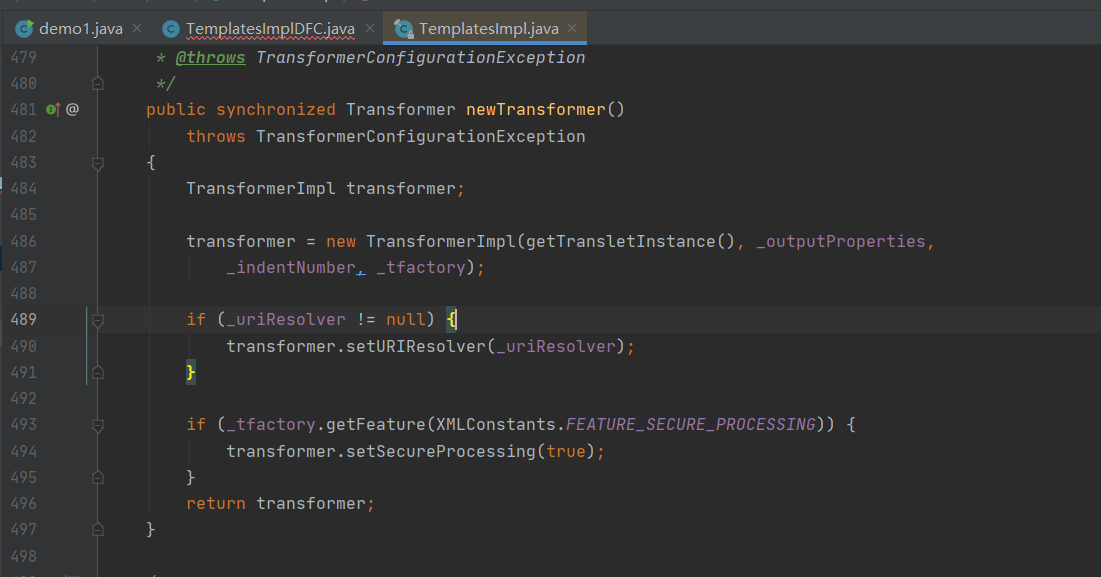The width and height of the screenshot is (1101, 577).
Task: Click the getFeature method call
Action: 376,425
